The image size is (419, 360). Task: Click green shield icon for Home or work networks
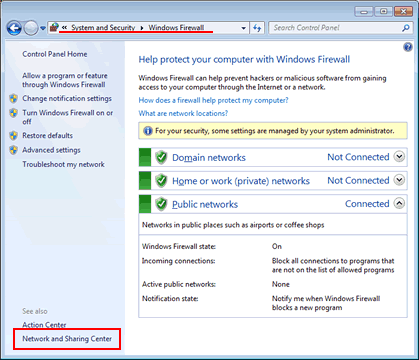coord(161,181)
